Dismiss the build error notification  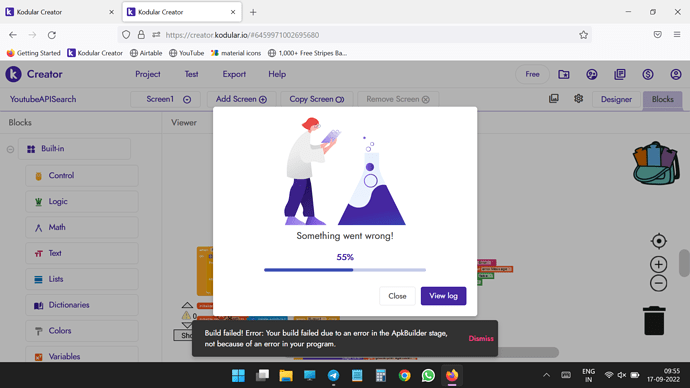(481, 338)
